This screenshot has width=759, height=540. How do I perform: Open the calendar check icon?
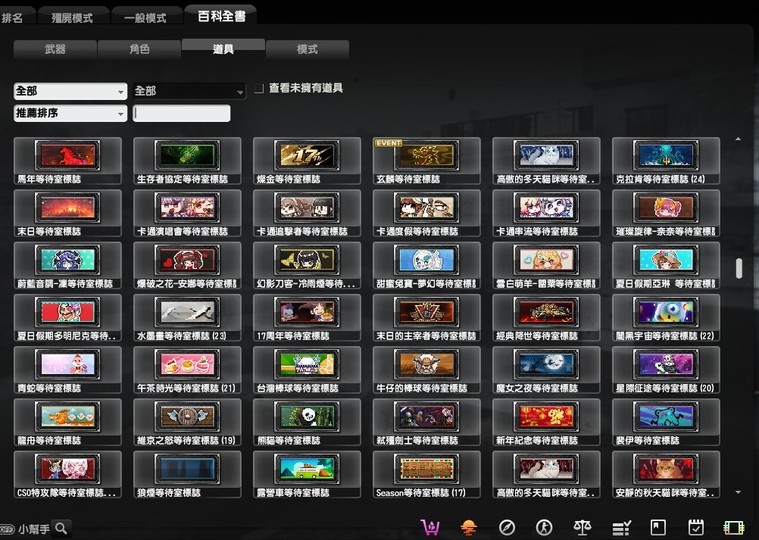click(696, 527)
